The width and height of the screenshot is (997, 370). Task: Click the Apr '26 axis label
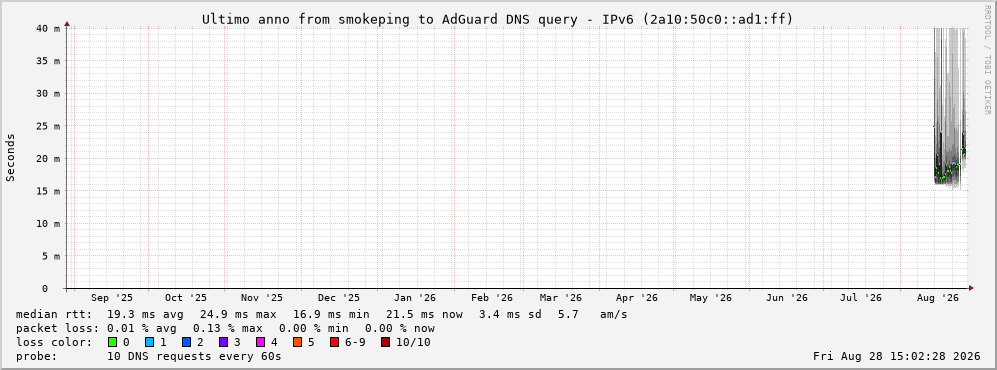[x=636, y=298]
